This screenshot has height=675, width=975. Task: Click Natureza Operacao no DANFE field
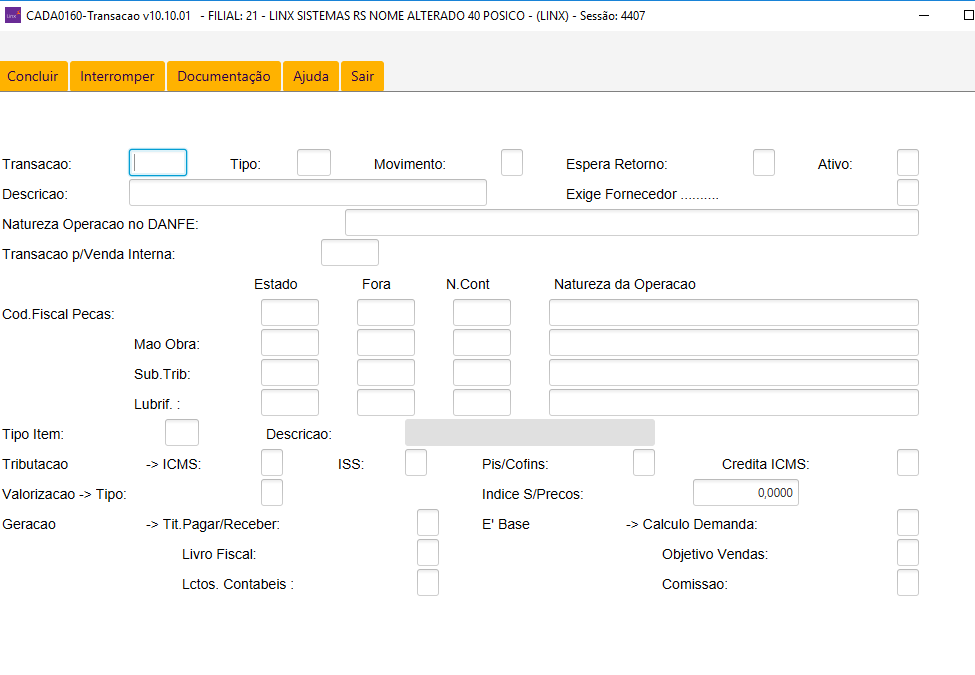(631, 223)
